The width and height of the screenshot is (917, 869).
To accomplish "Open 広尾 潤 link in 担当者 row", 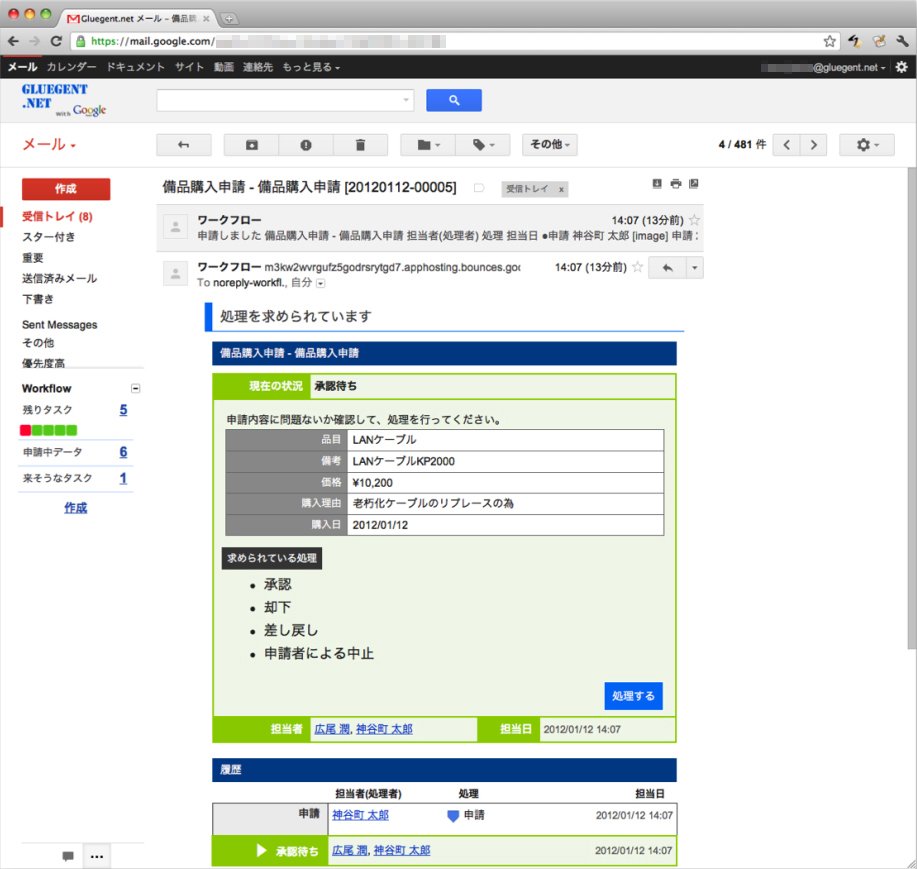I will tap(332, 729).
